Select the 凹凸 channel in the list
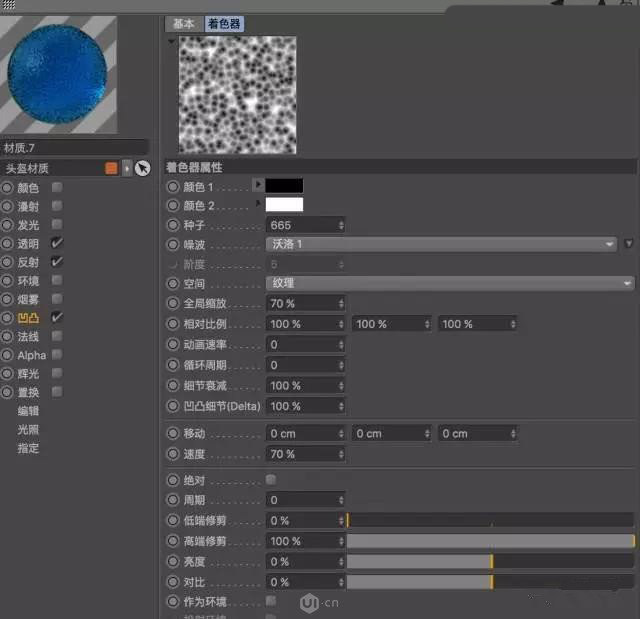 tap(28, 318)
